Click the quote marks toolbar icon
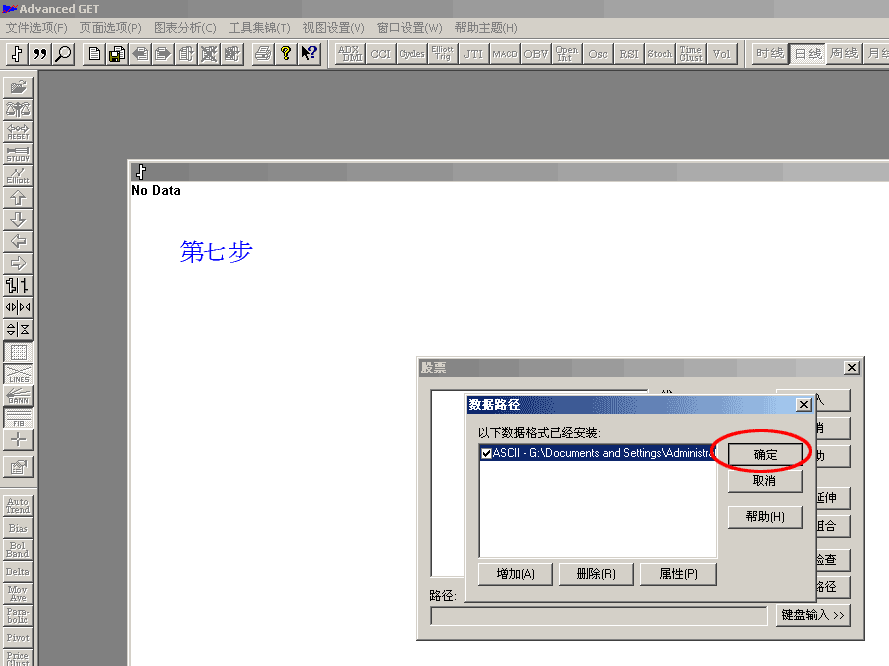 (40, 54)
